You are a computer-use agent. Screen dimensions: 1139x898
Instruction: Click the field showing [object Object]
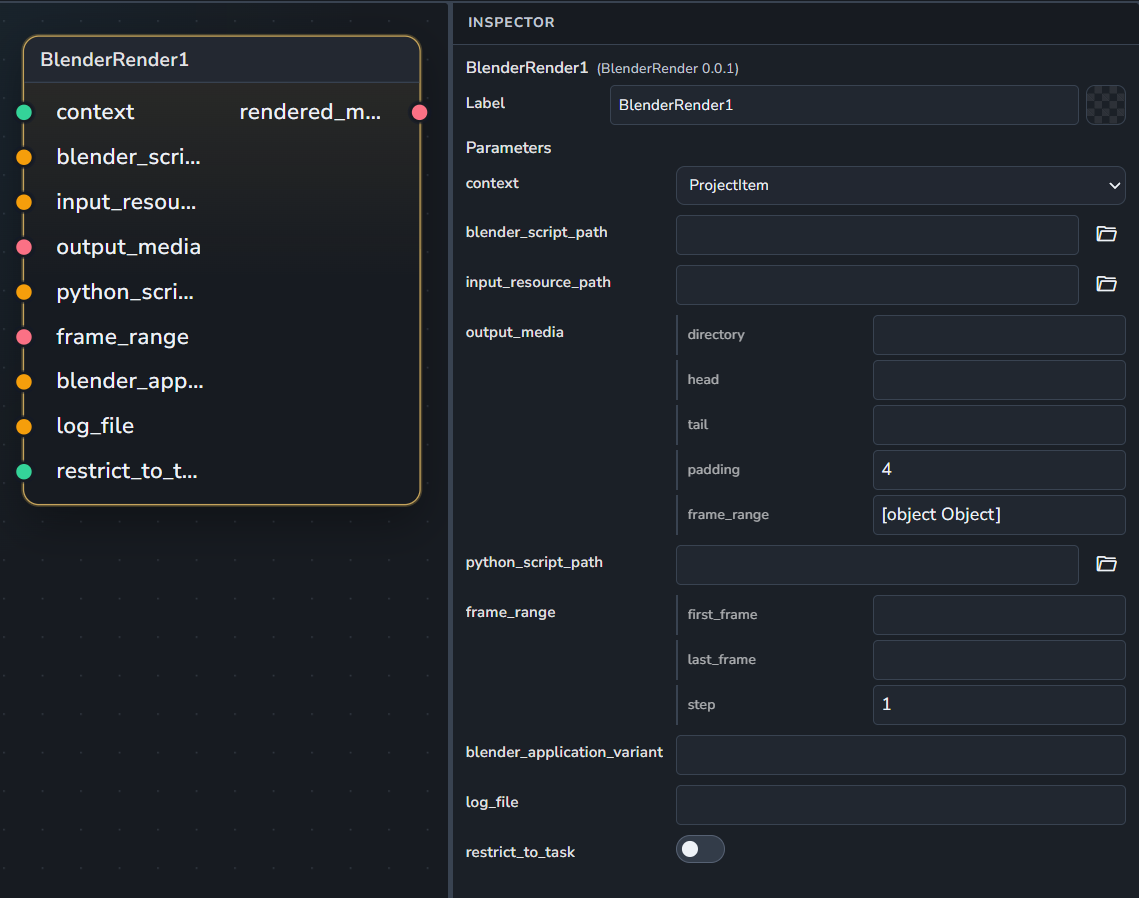pyautogui.click(x=999, y=515)
